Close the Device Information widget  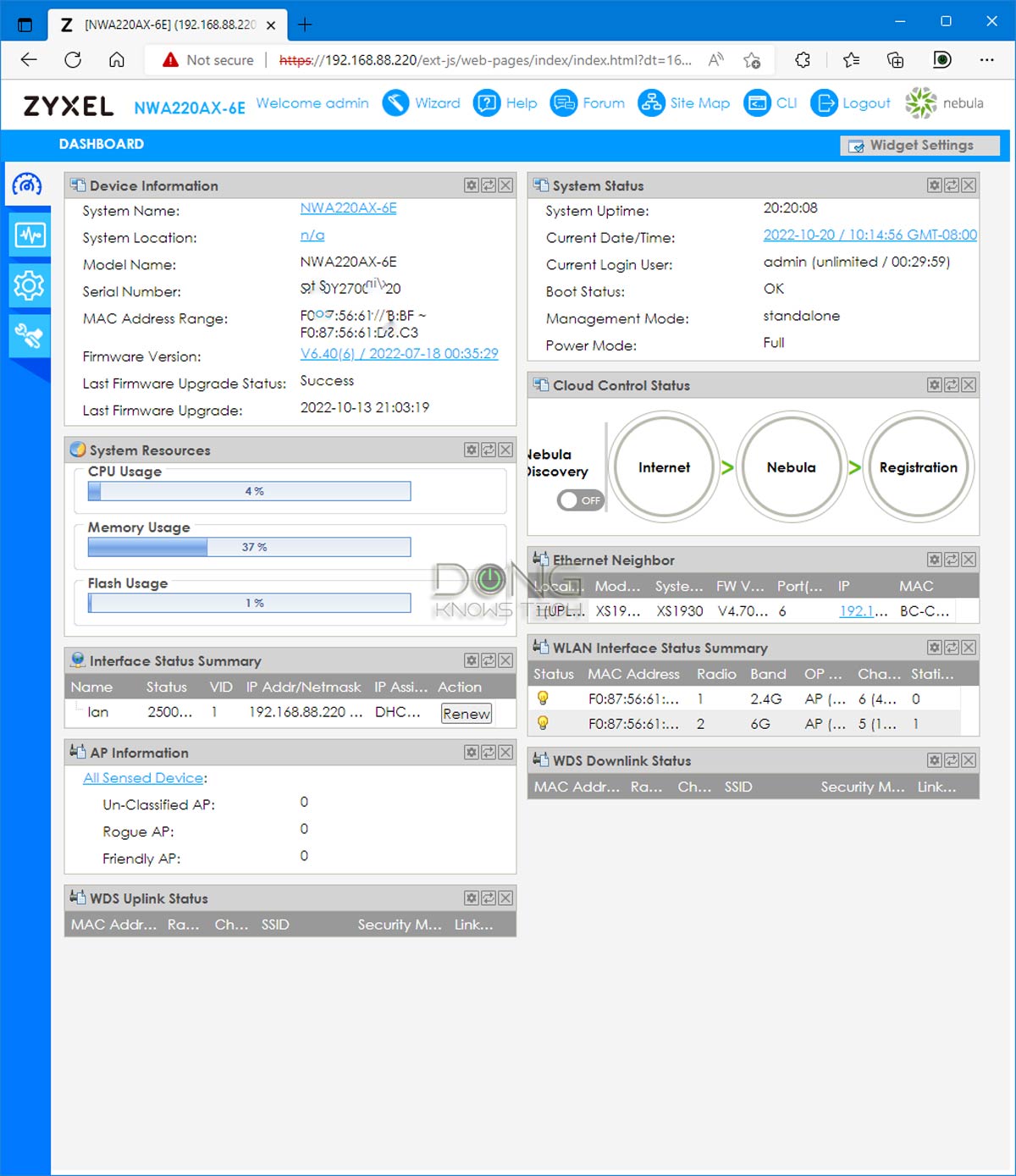505,185
